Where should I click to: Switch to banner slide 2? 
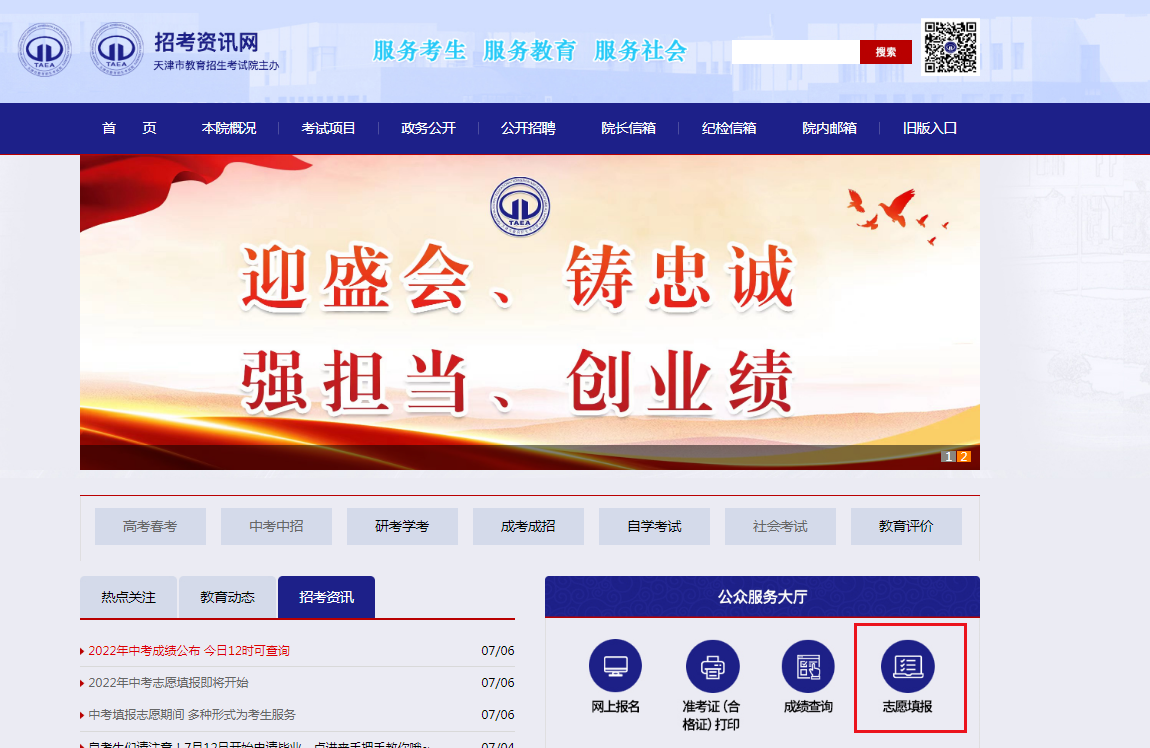[964, 457]
